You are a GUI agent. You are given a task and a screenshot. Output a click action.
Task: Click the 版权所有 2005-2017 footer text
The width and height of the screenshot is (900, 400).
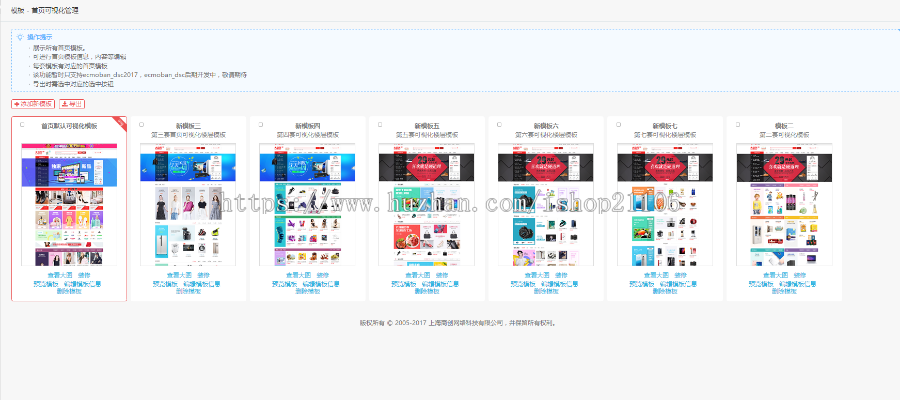click(457, 323)
